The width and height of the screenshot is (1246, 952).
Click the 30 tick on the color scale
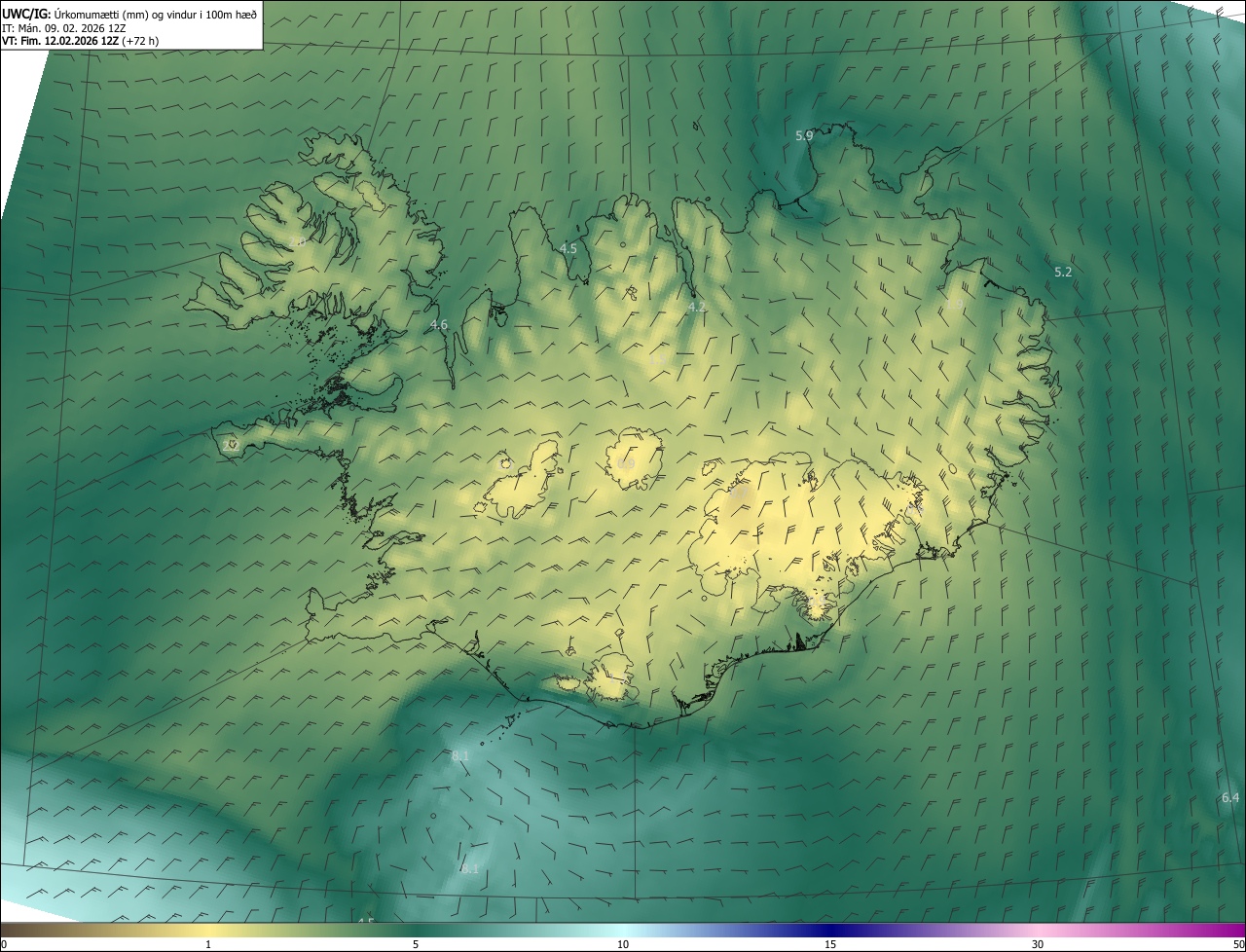[1038, 944]
